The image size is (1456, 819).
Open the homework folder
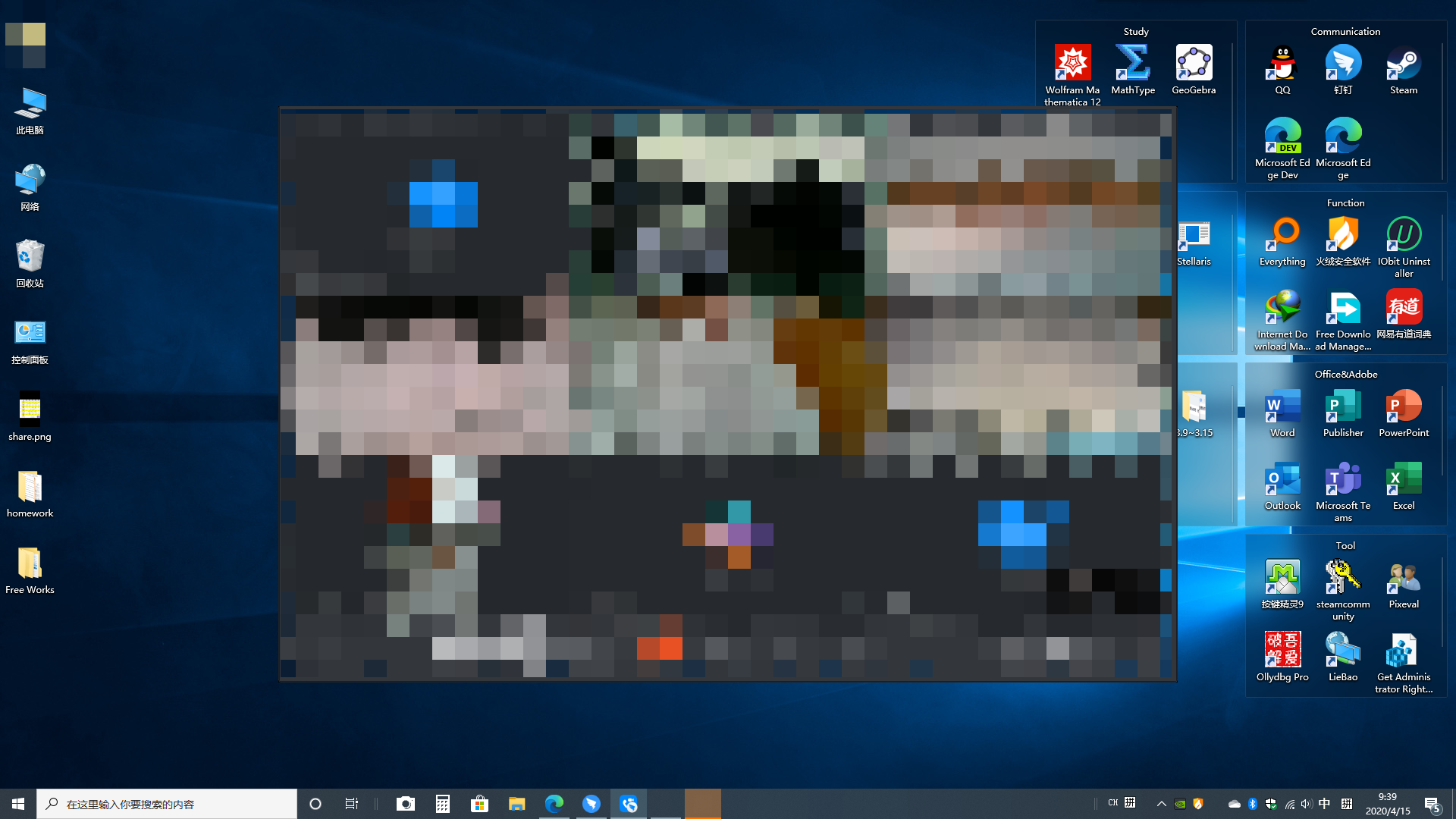[30, 488]
